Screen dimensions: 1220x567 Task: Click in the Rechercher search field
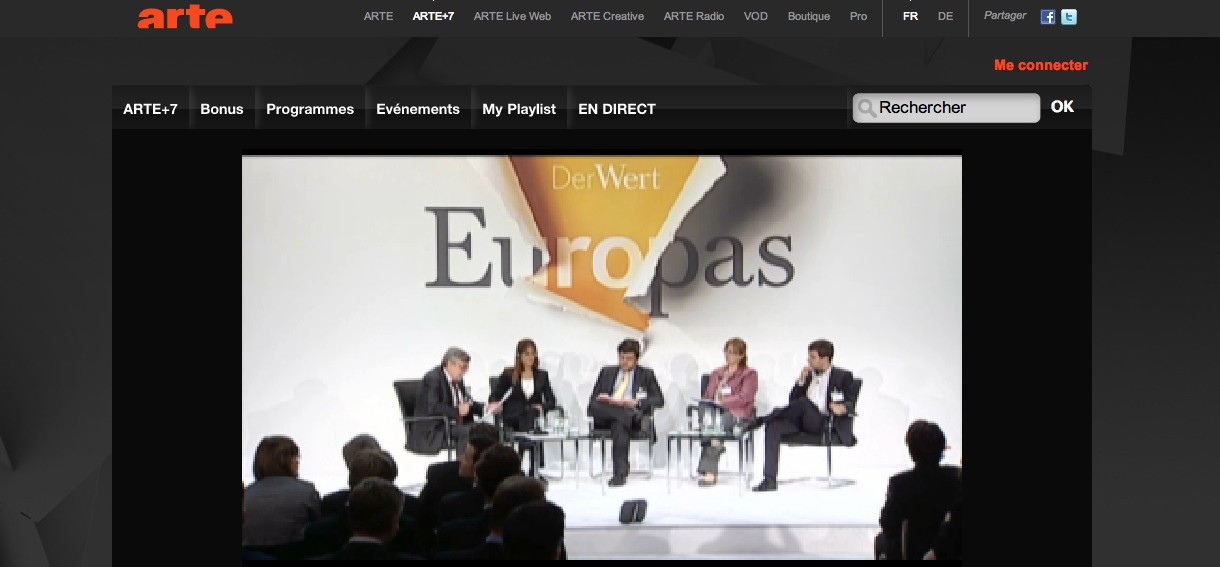click(955, 108)
